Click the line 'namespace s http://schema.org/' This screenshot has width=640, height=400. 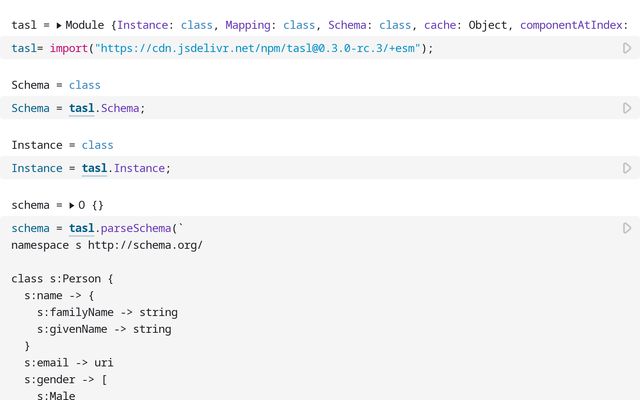pos(107,245)
